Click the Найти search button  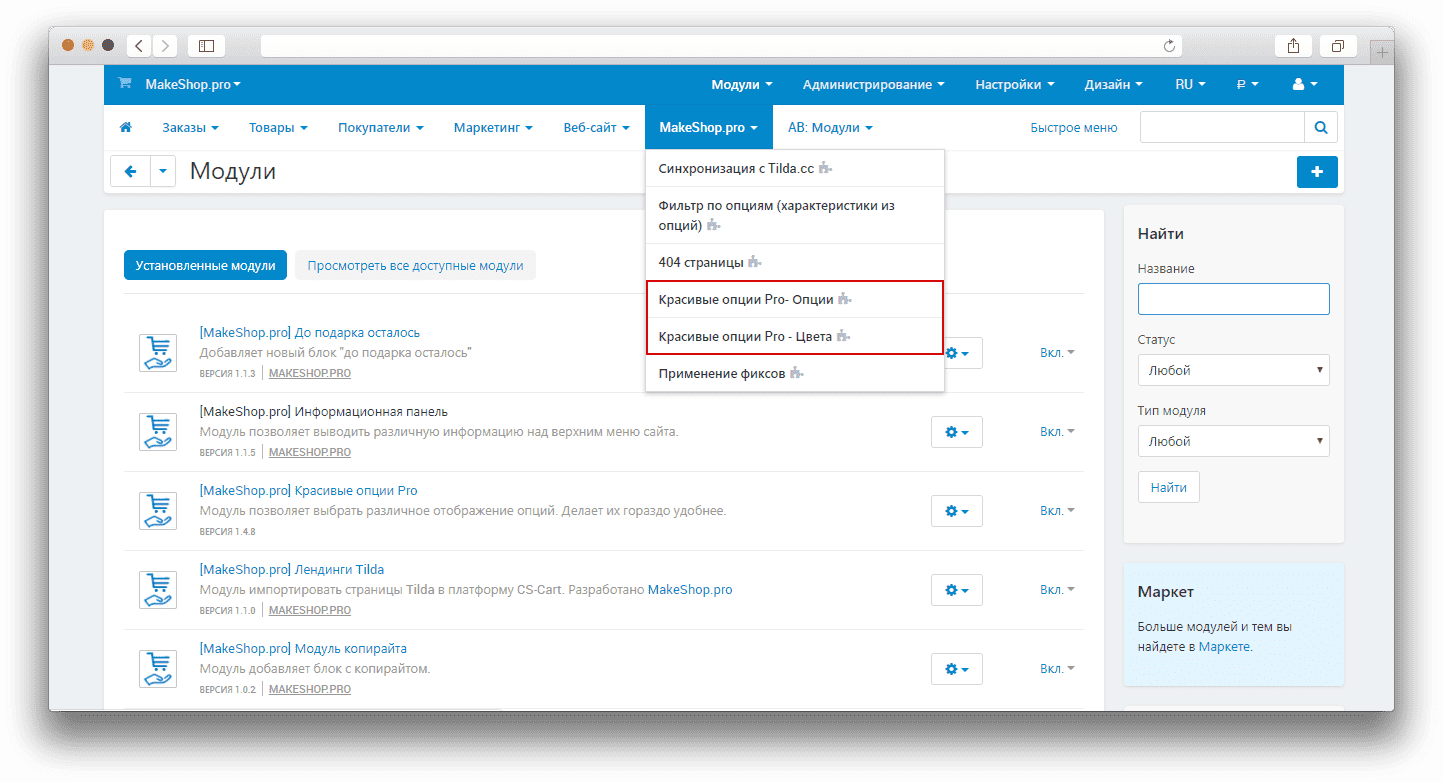(1168, 487)
